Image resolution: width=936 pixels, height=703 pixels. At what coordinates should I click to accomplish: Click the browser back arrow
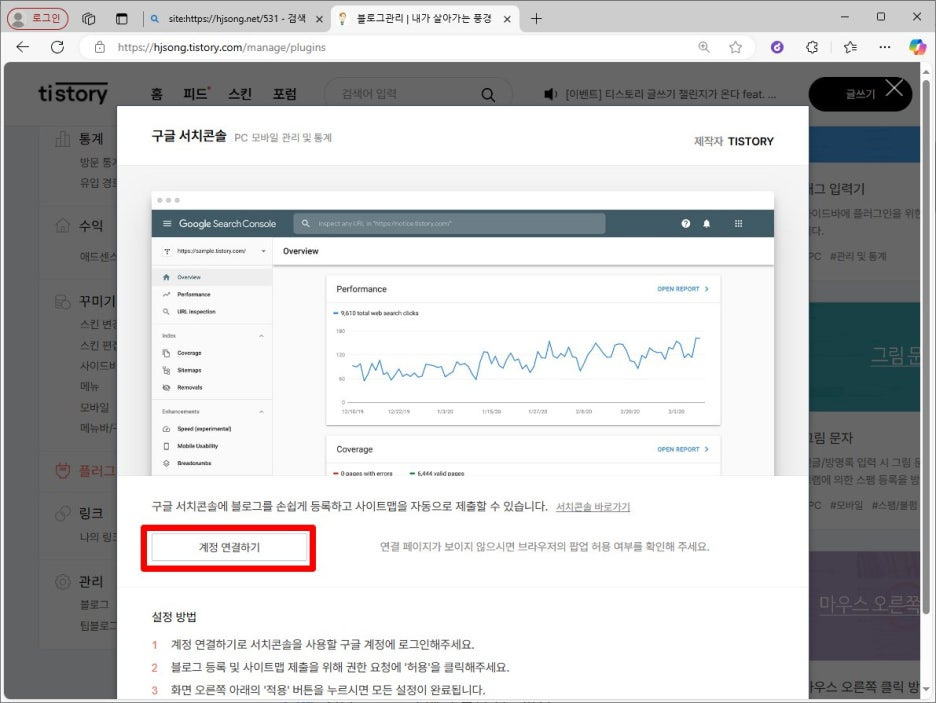click(23, 47)
